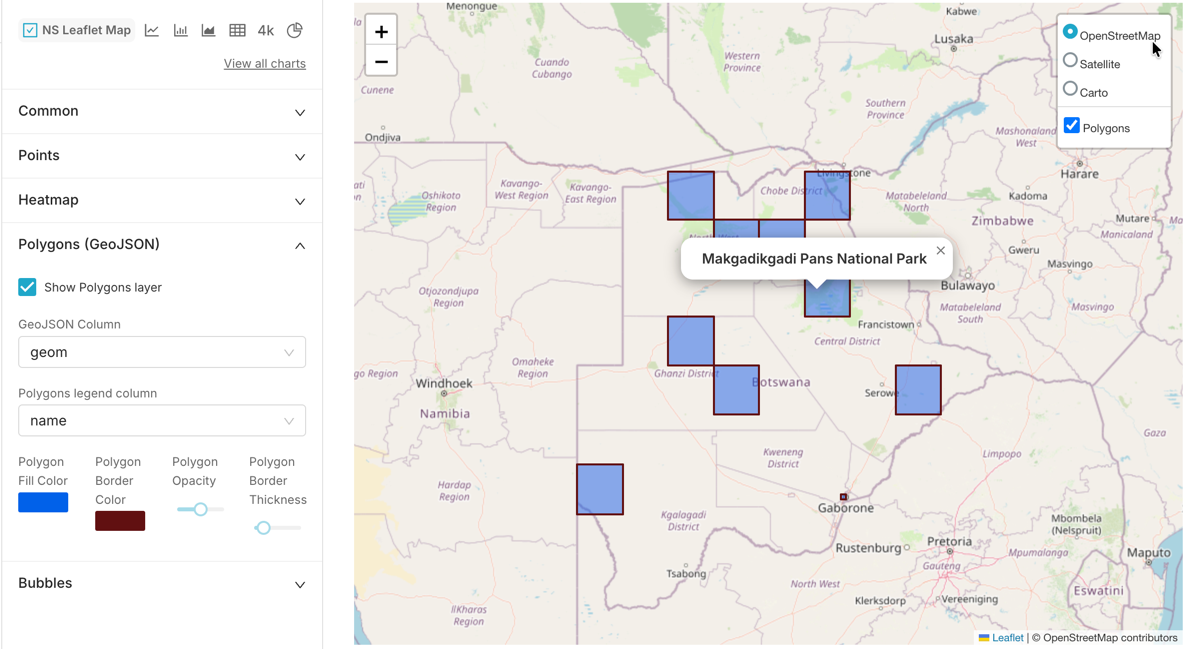Expand the Common section

click(x=162, y=111)
